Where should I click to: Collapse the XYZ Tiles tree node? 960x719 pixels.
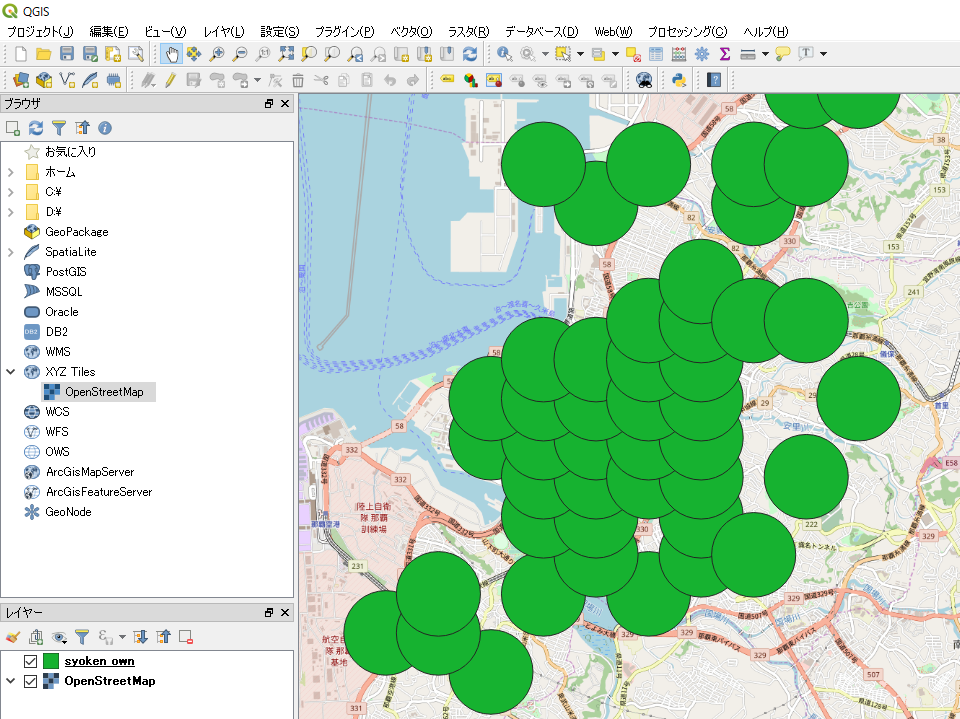pyautogui.click(x=11, y=372)
